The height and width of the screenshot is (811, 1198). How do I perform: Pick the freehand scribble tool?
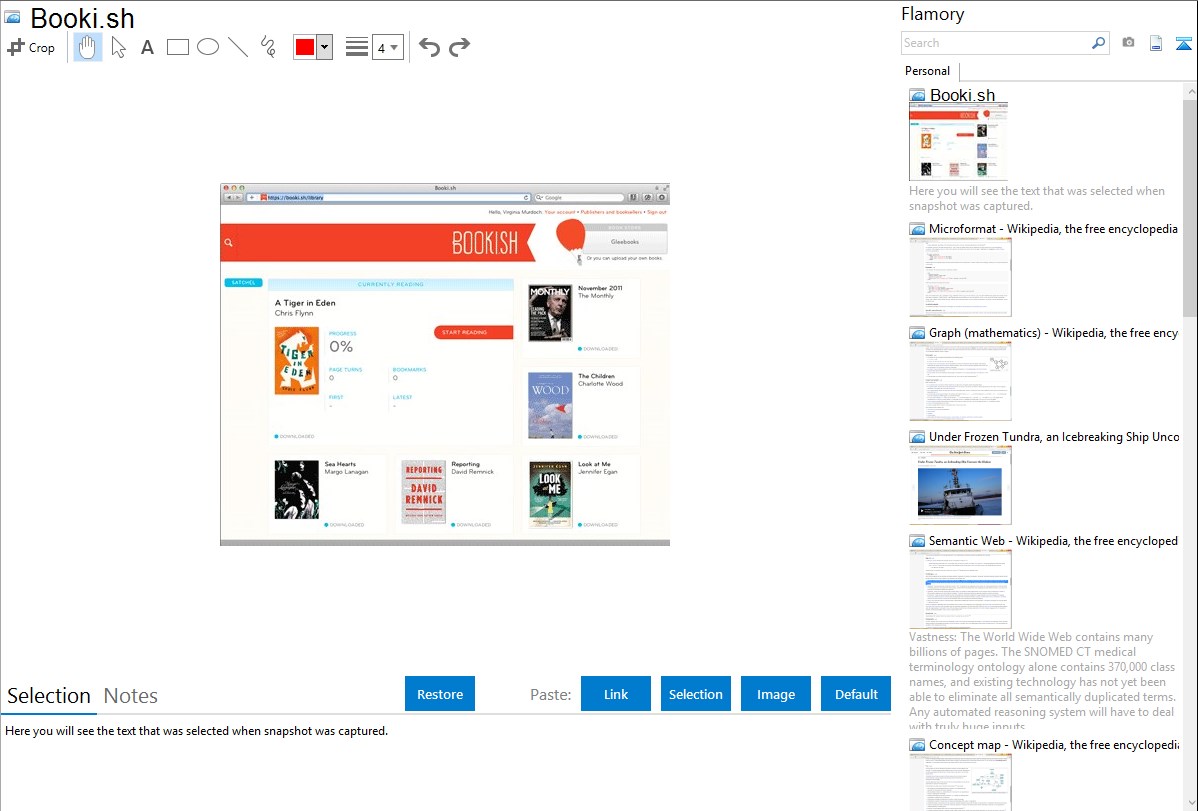(268, 47)
